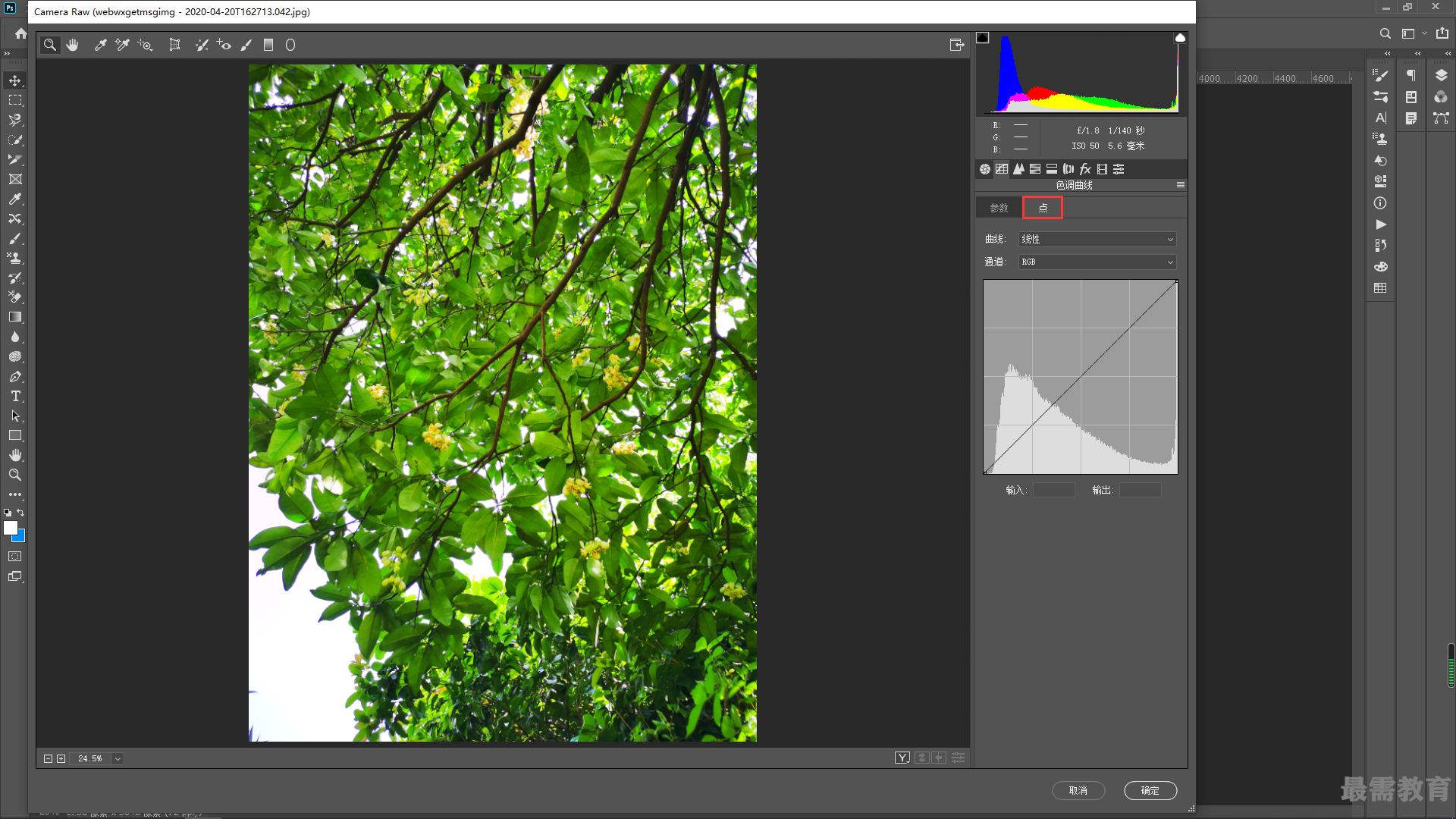
Task: Swap foreground and background colors
Action: point(20,513)
